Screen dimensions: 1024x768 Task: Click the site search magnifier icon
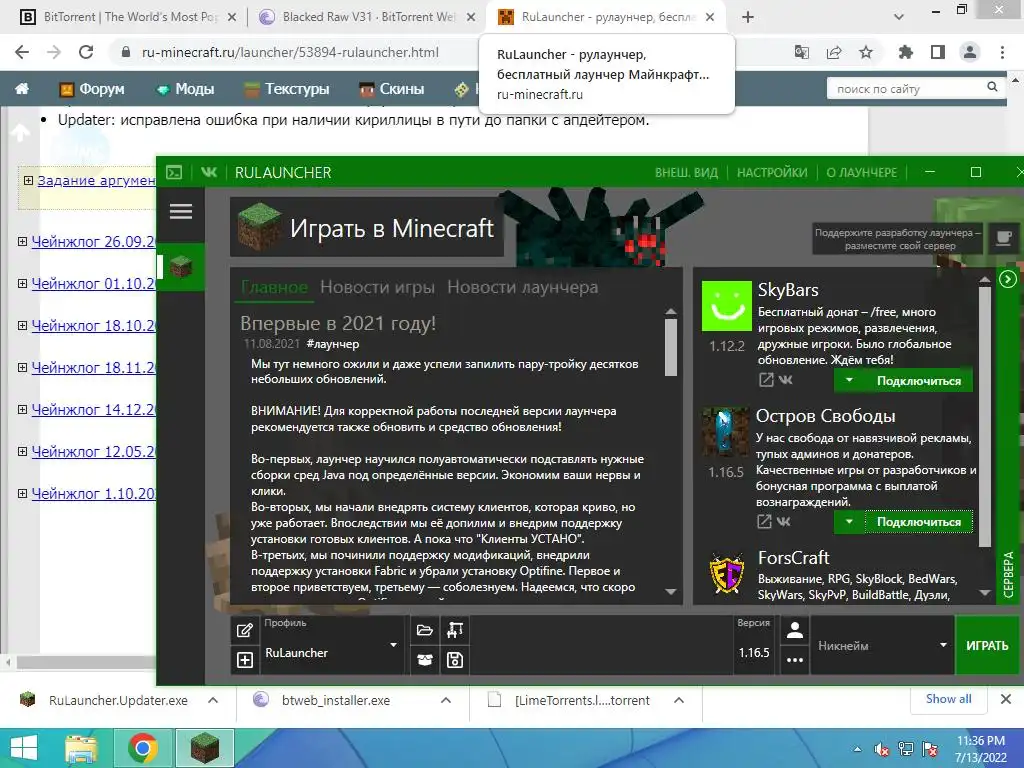(992, 87)
